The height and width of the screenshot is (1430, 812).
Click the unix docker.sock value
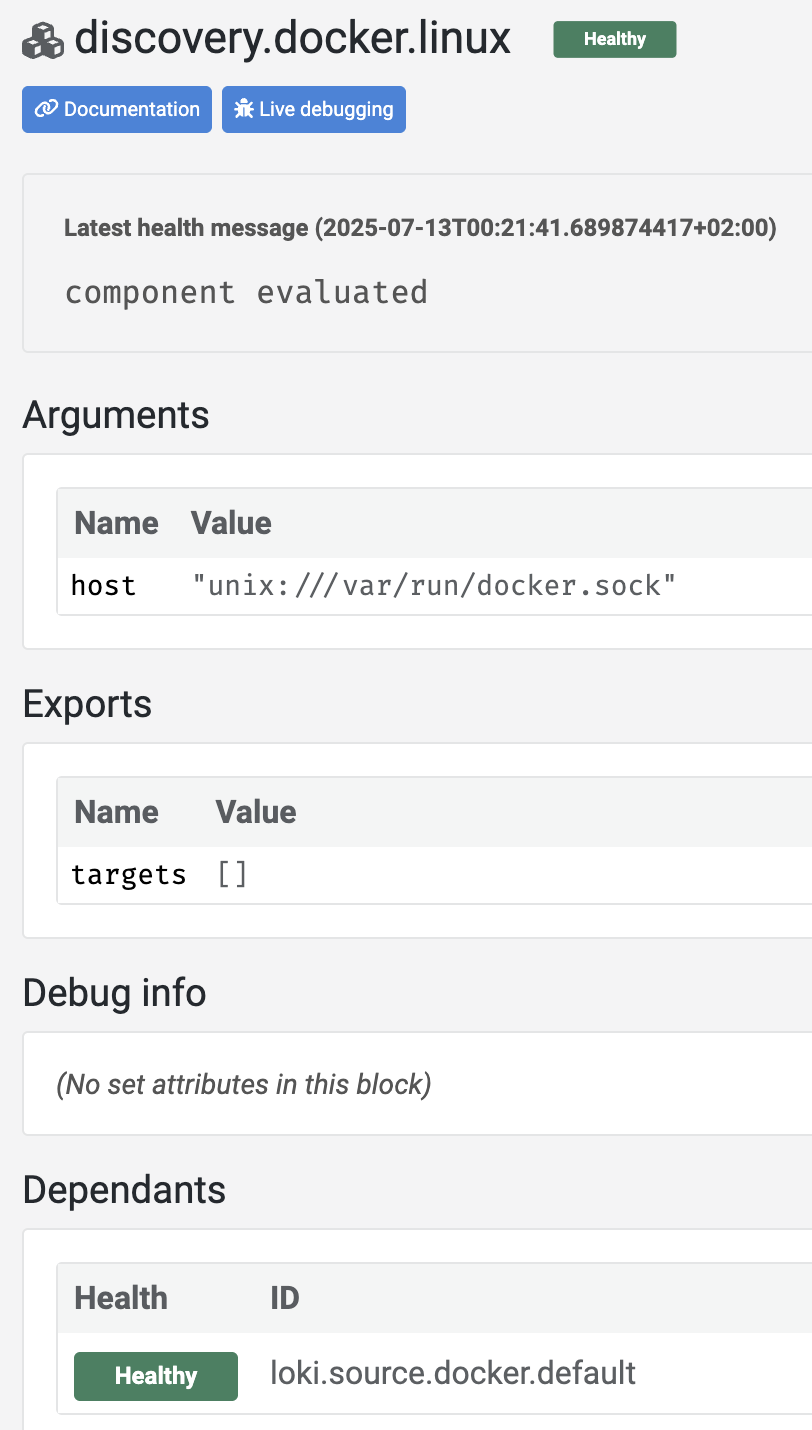[435, 585]
